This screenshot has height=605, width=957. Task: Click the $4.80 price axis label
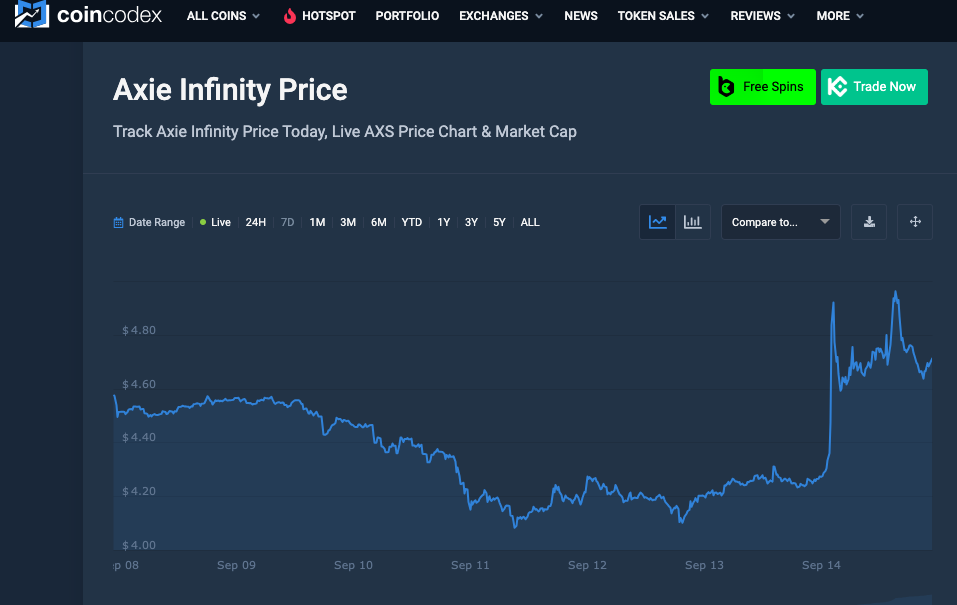[139, 330]
